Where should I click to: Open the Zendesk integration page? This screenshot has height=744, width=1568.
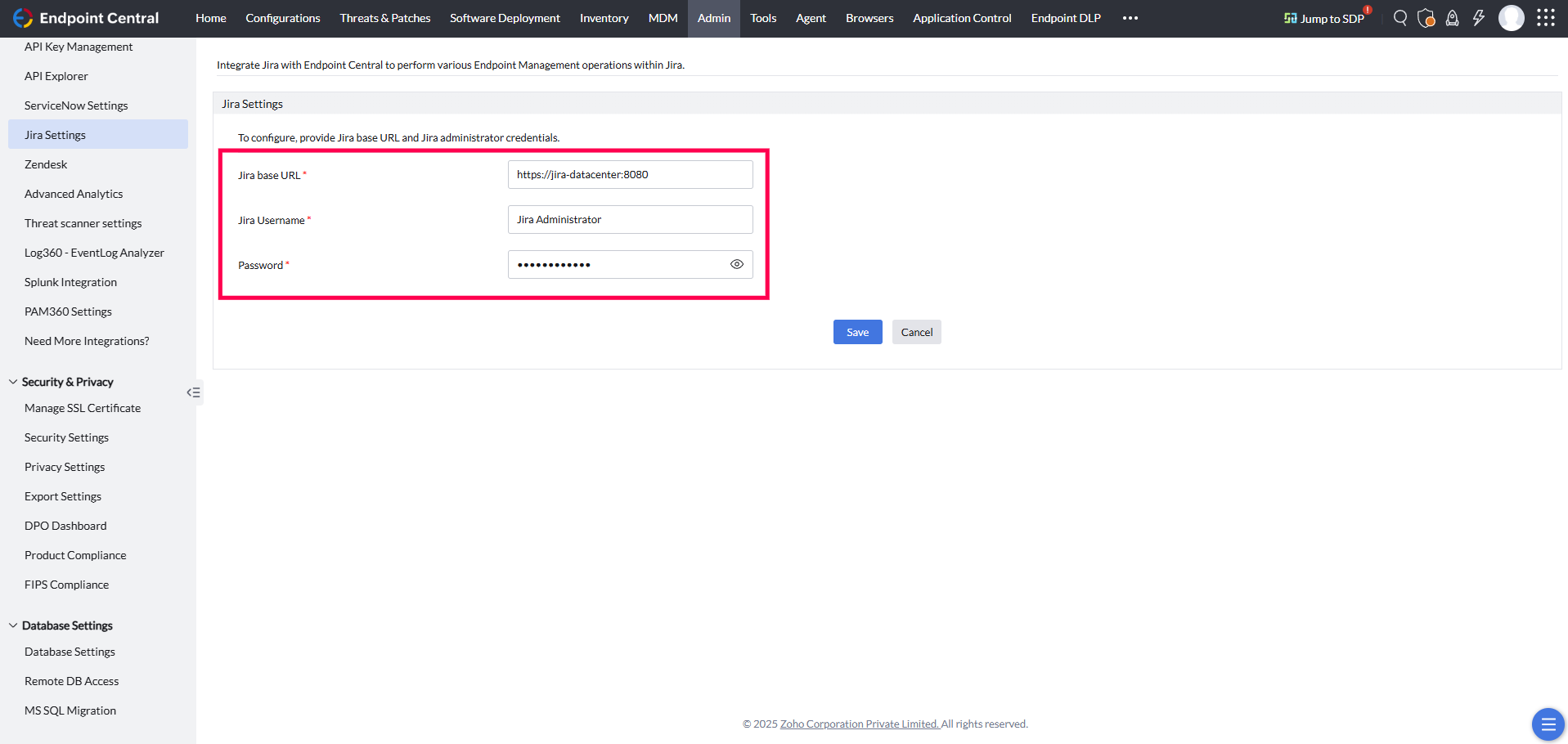pos(46,164)
